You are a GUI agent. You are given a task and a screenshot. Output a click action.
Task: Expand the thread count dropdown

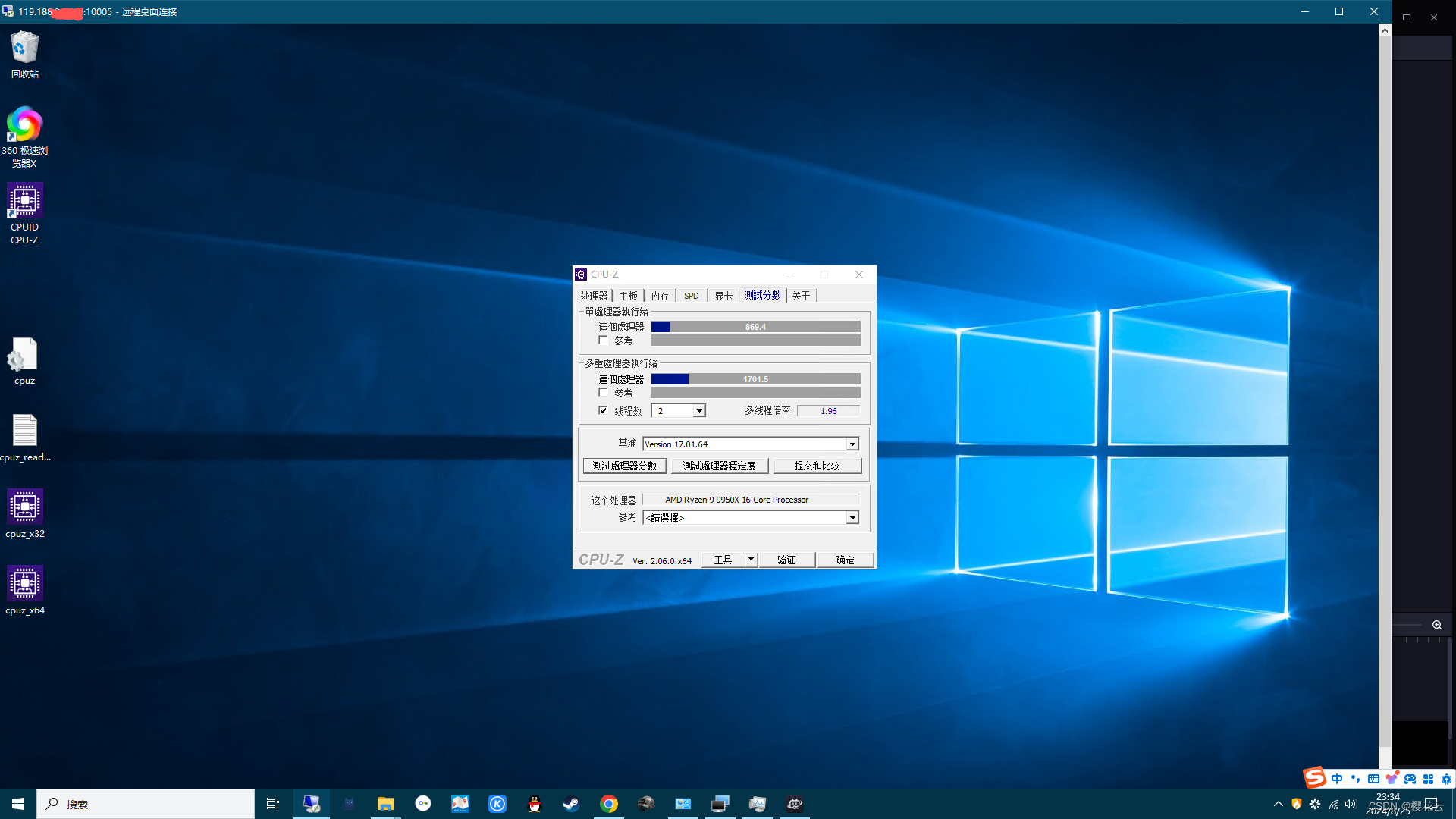tap(699, 411)
